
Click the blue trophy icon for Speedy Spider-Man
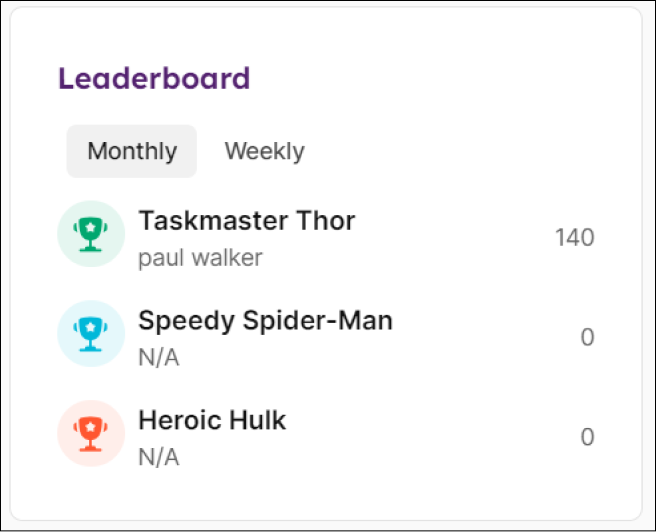click(90, 334)
